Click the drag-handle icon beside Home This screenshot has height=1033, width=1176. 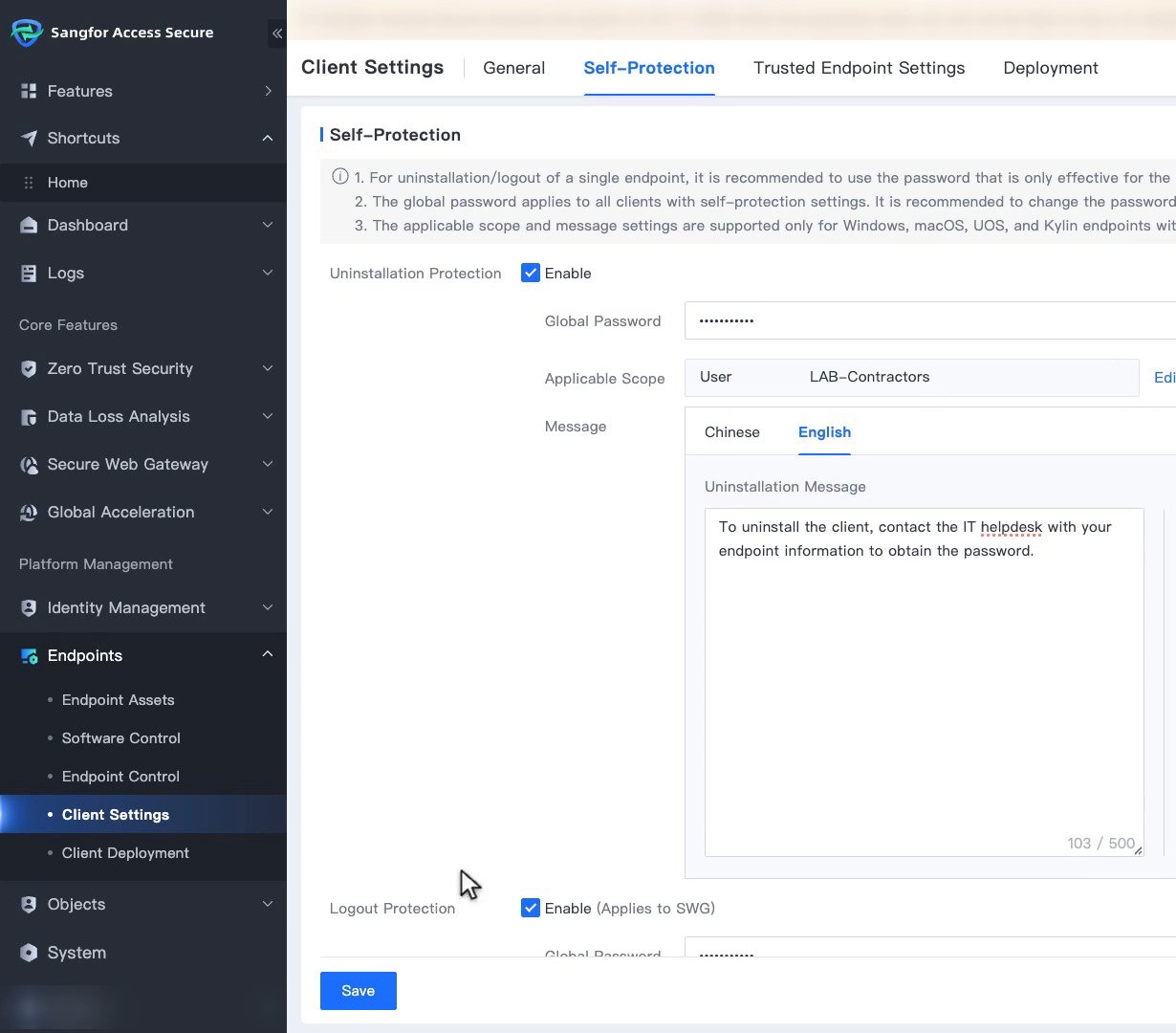tap(29, 183)
